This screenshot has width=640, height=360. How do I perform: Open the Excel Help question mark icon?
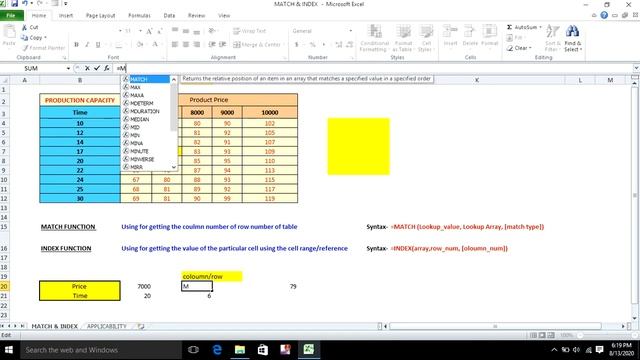click(604, 15)
